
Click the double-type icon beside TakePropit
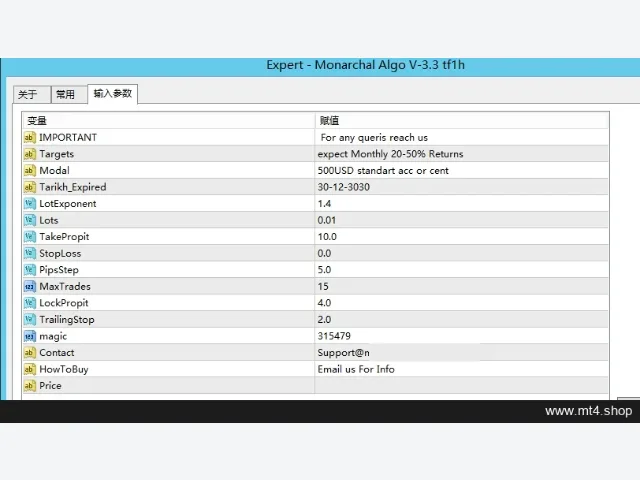pos(30,237)
